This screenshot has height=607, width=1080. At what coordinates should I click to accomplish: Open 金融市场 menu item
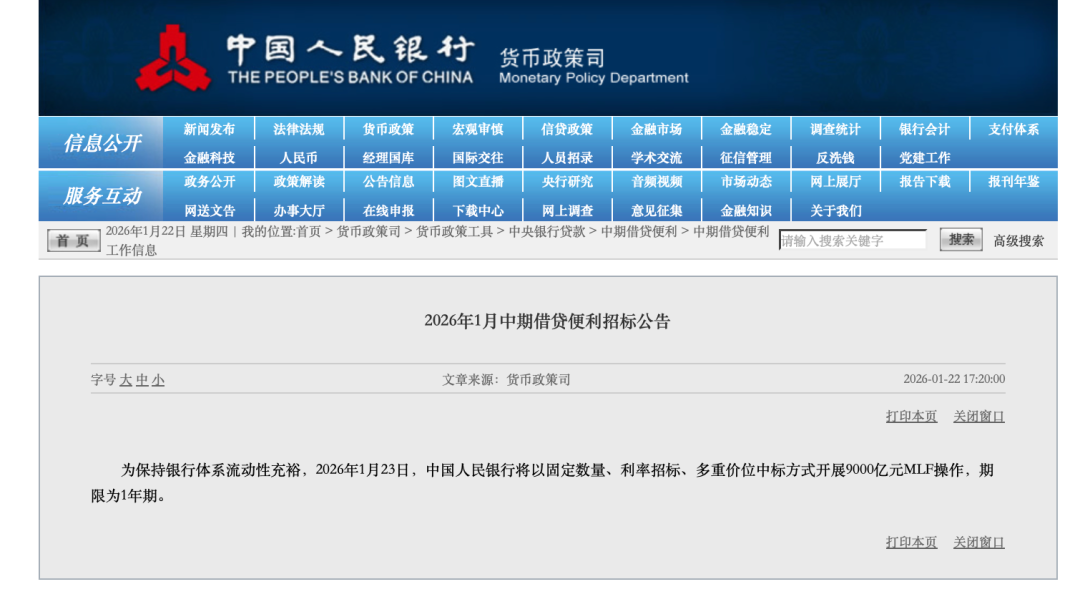(x=656, y=130)
